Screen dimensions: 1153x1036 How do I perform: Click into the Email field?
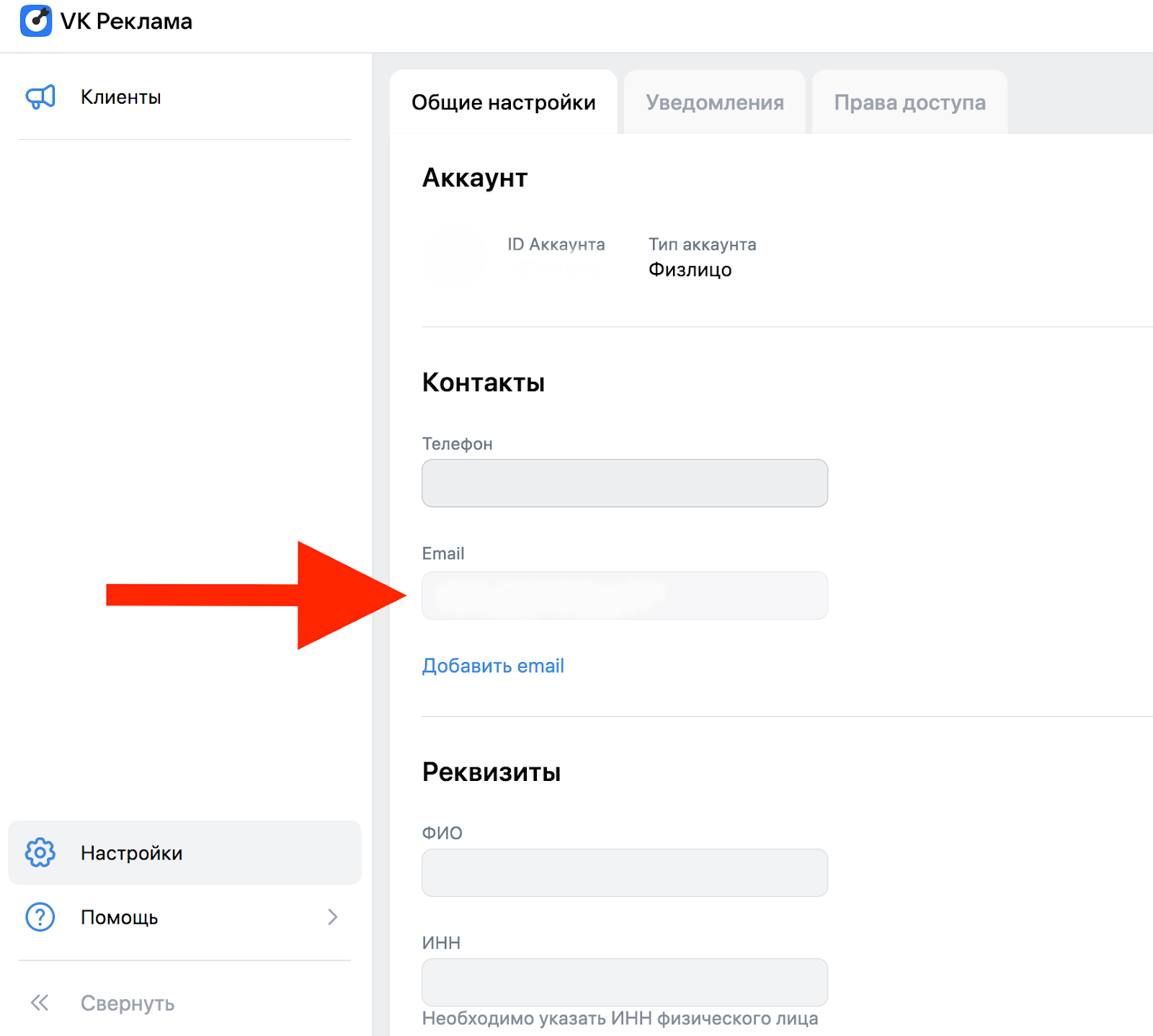(x=625, y=595)
